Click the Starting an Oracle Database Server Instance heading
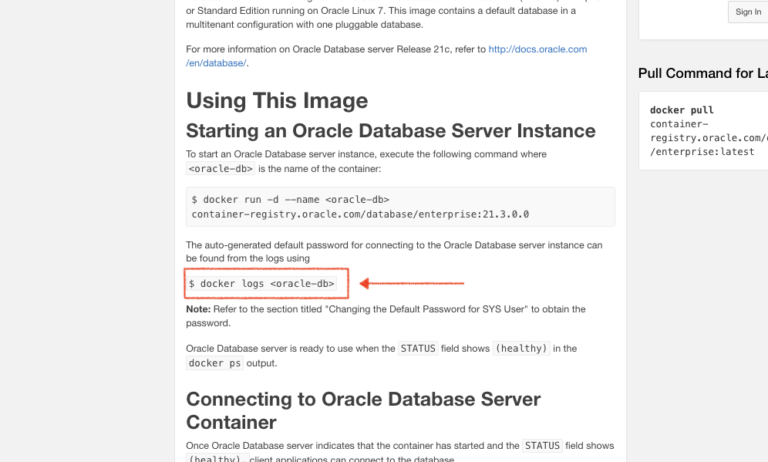The height and width of the screenshot is (462, 768). [x=390, y=131]
